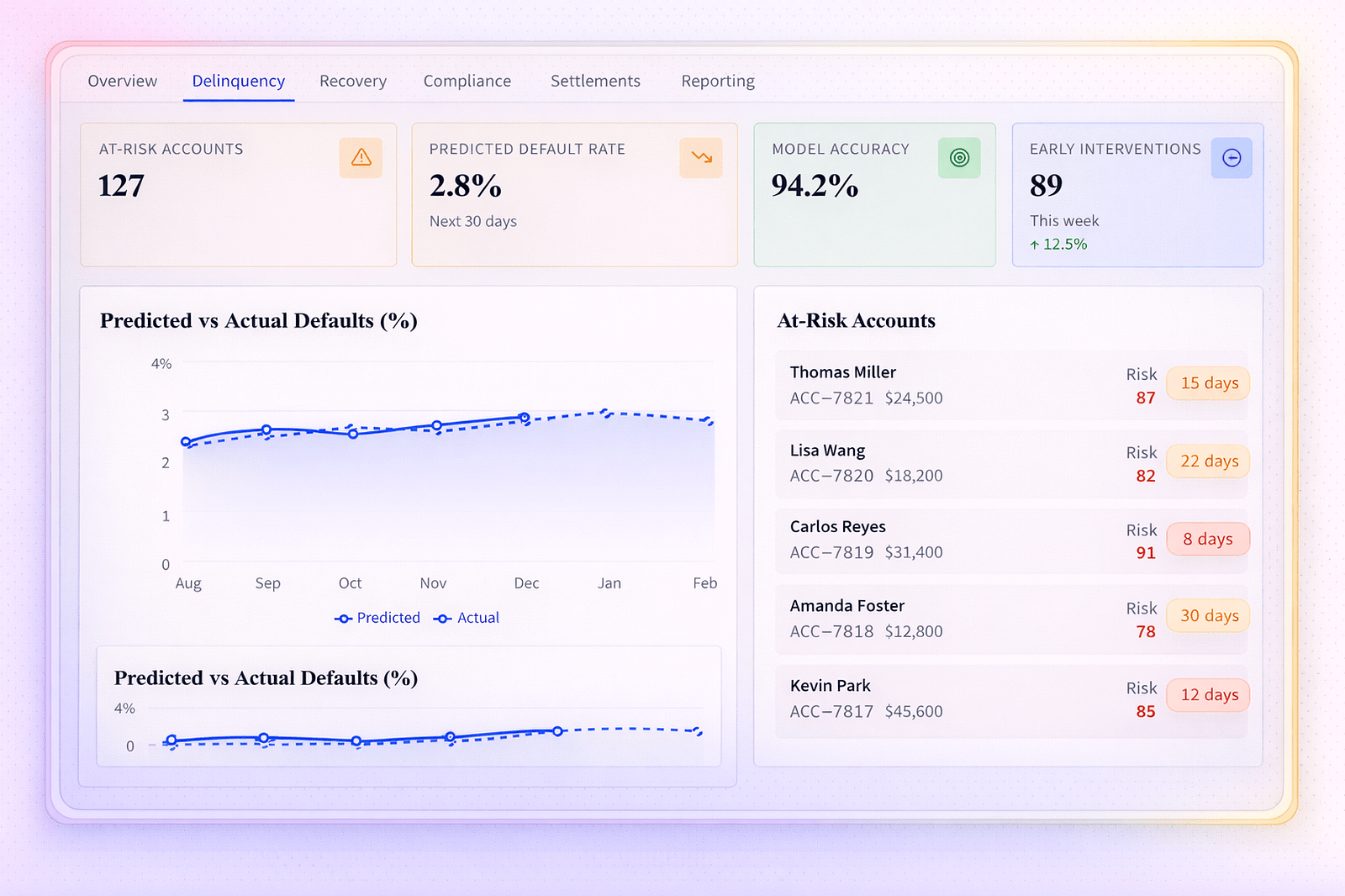Click the circle icon on Early Interventions card

coord(1232,158)
